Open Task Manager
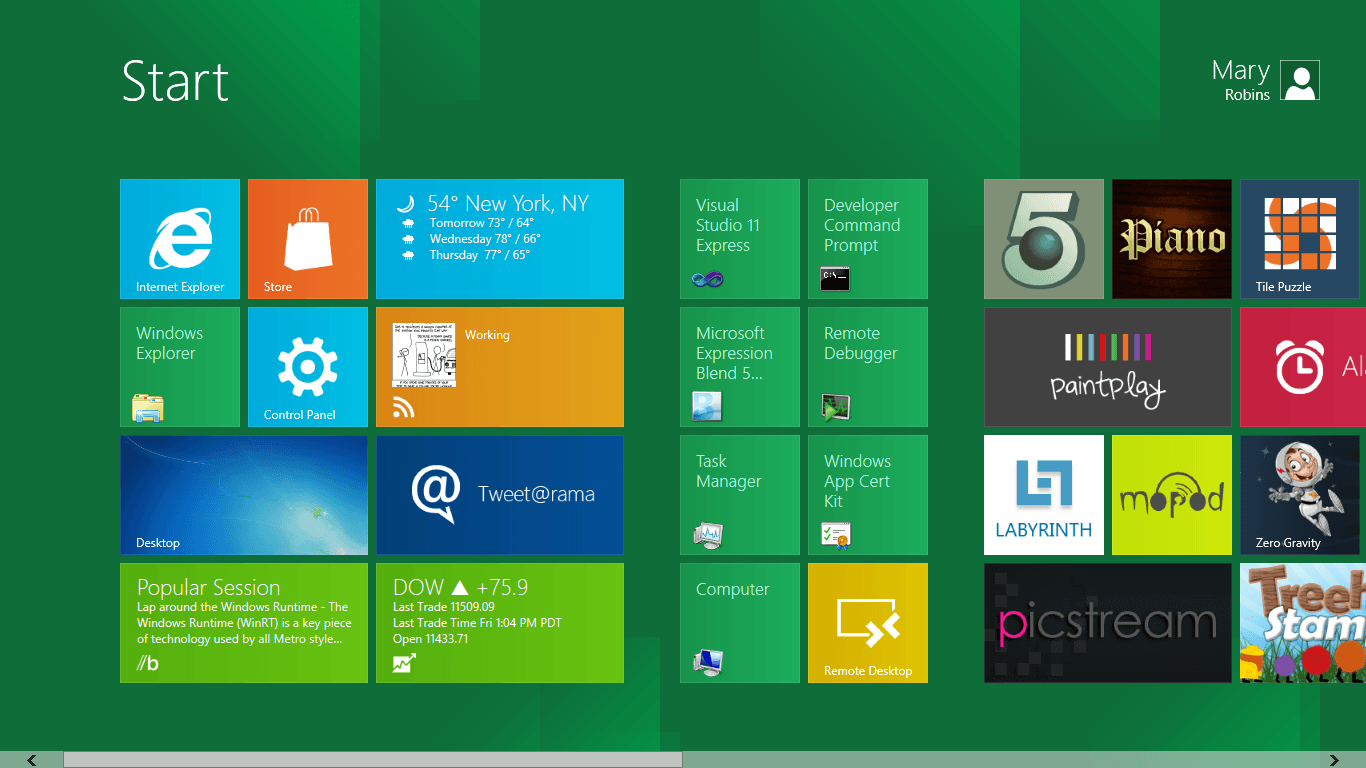The image size is (1366, 768). click(739, 495)
